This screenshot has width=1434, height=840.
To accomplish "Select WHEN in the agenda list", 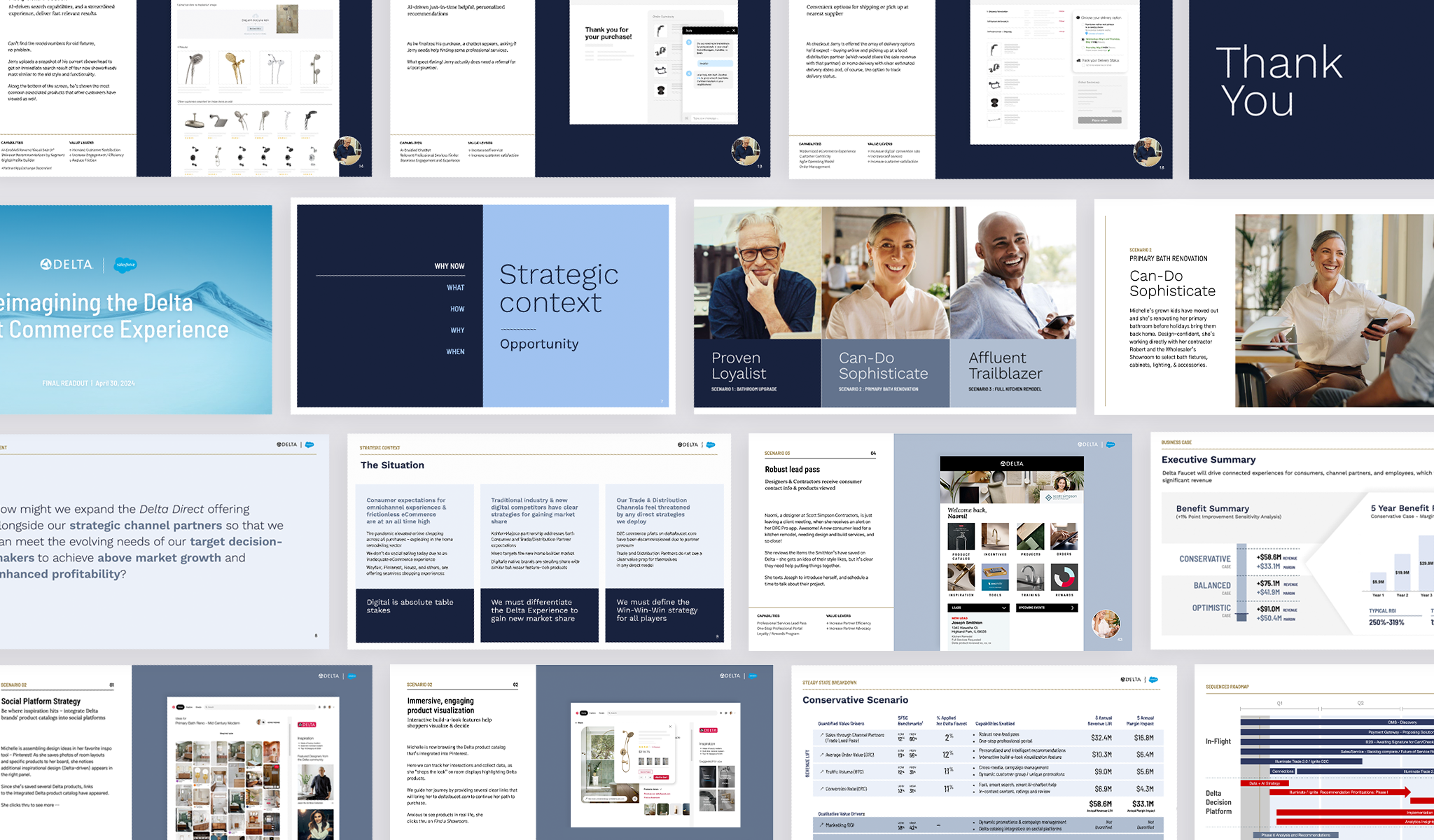I will pos(455,351).
